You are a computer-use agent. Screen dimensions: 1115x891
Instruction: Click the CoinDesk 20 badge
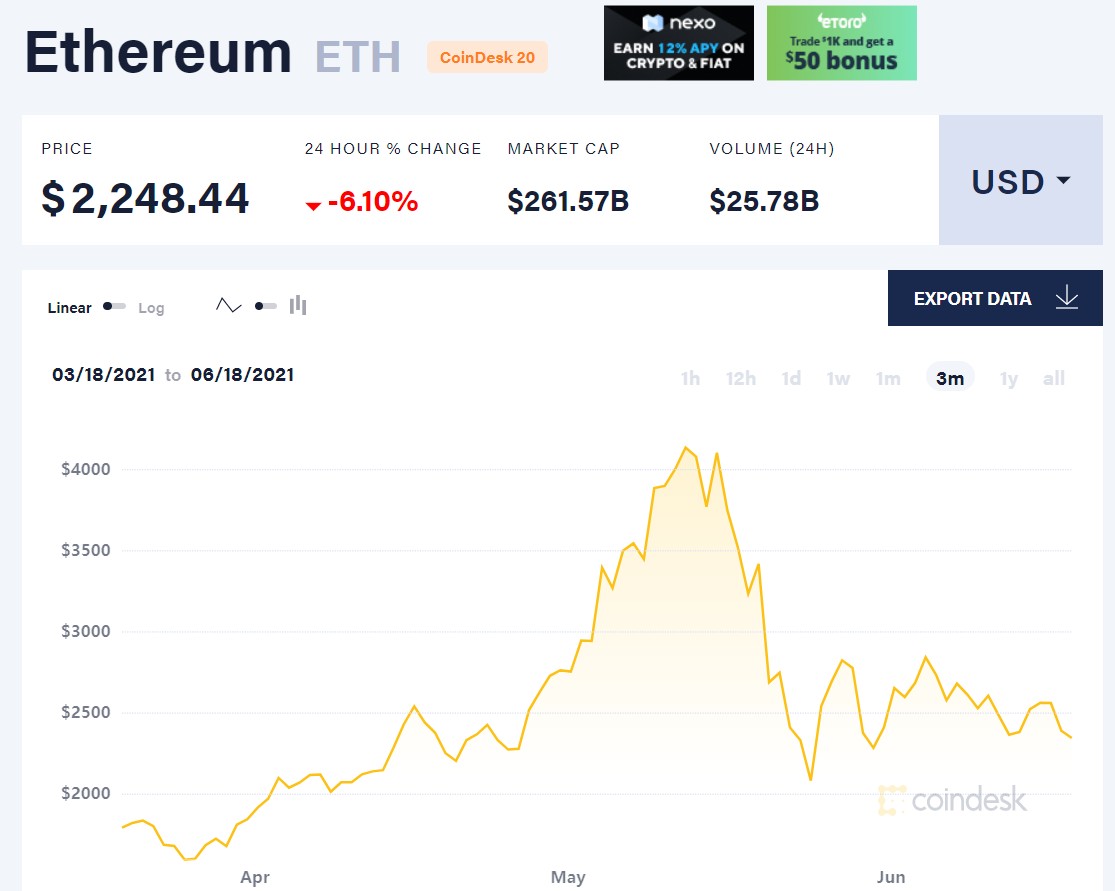(x=487, y=57)
